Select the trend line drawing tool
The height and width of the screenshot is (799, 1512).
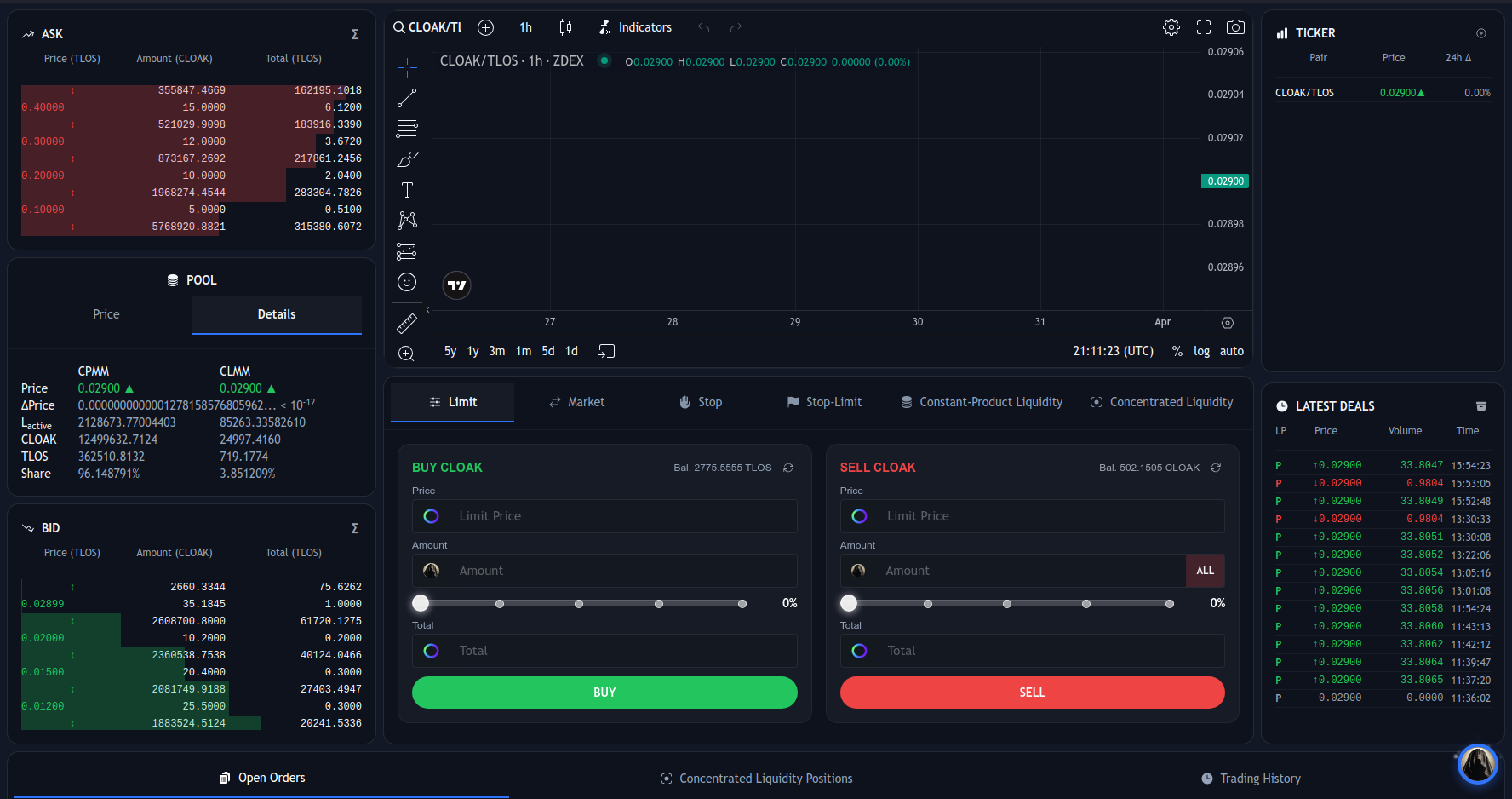point(407,96)
